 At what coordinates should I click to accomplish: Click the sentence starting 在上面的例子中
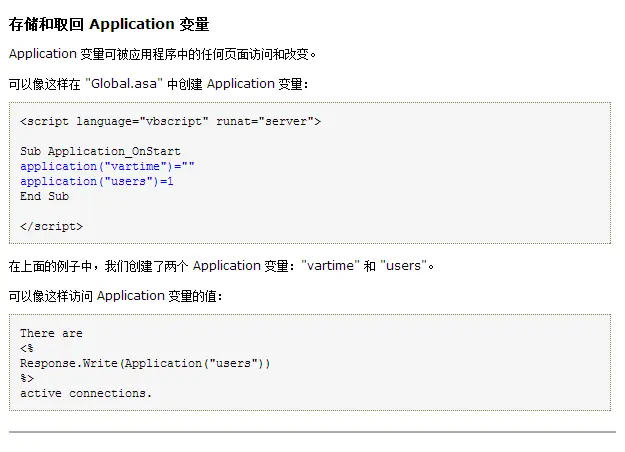click(222, 266)
